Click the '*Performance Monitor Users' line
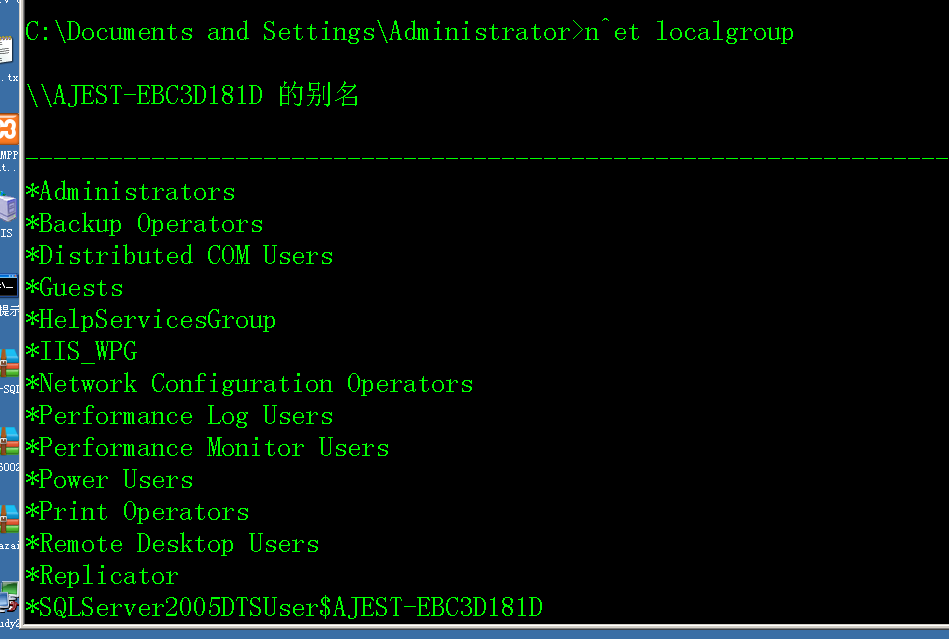The height and width of the screenshot is (639, 949). click(x=208, y=448)
